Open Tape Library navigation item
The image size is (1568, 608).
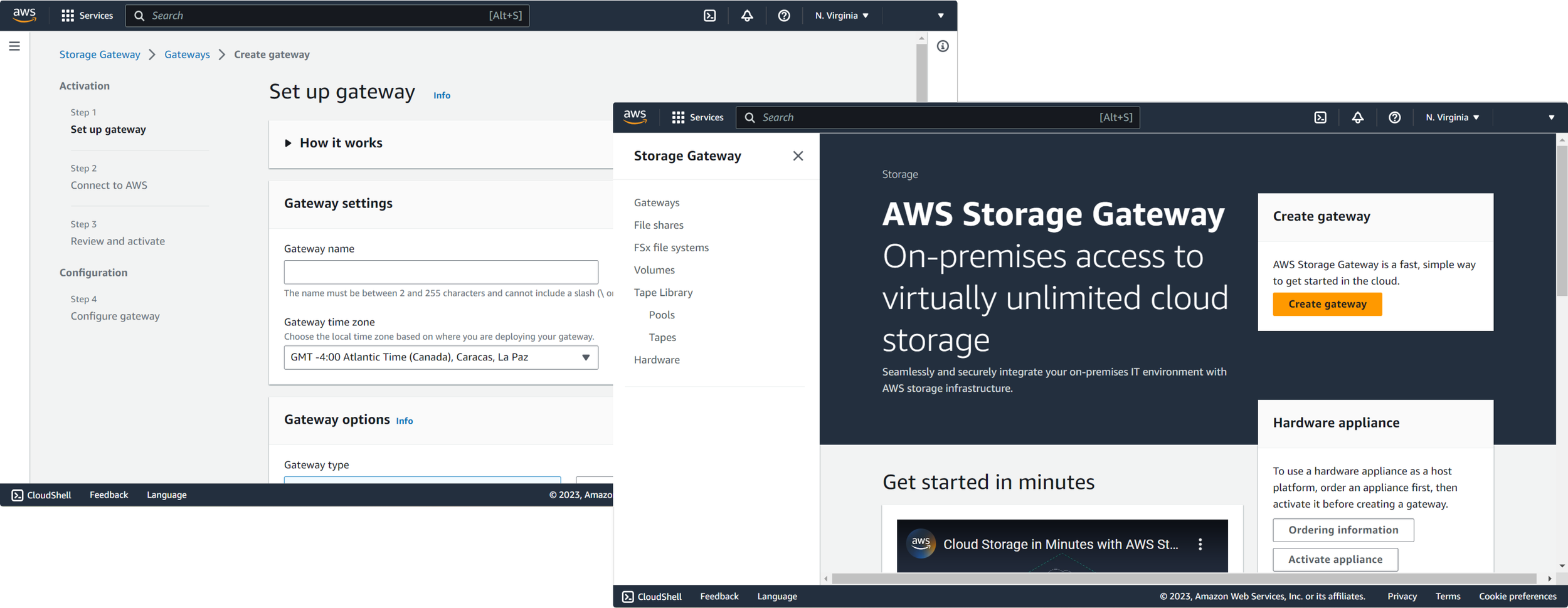point(663,293)
